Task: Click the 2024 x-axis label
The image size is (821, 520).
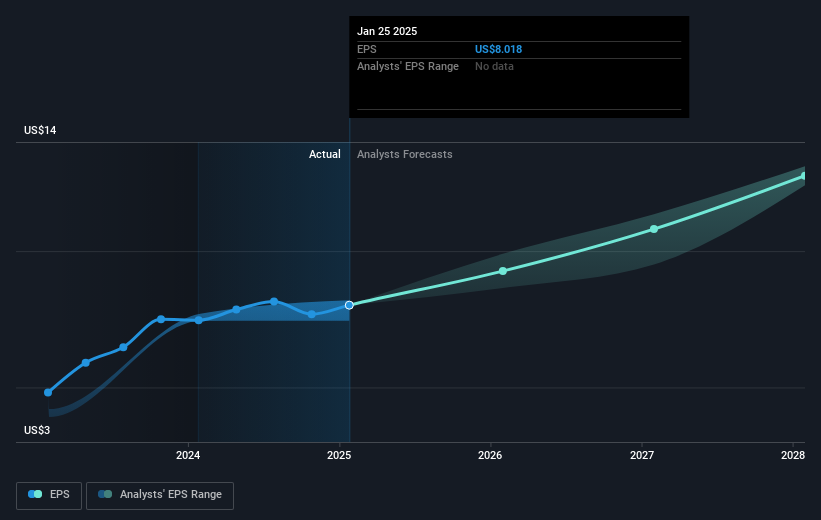Action: [x=188, y=455]
